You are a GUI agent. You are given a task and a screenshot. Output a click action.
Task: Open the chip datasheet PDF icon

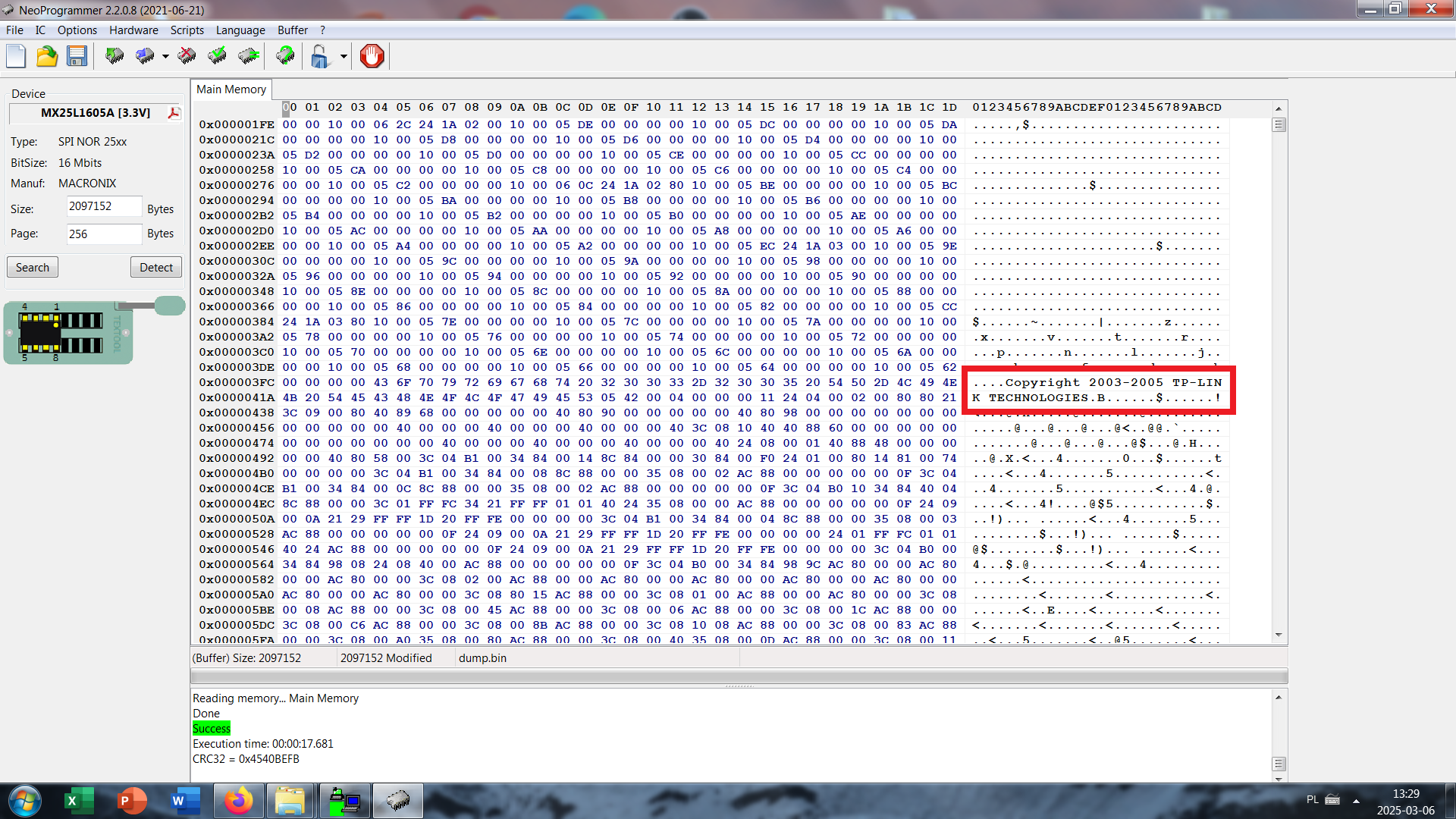coord(174,113)
